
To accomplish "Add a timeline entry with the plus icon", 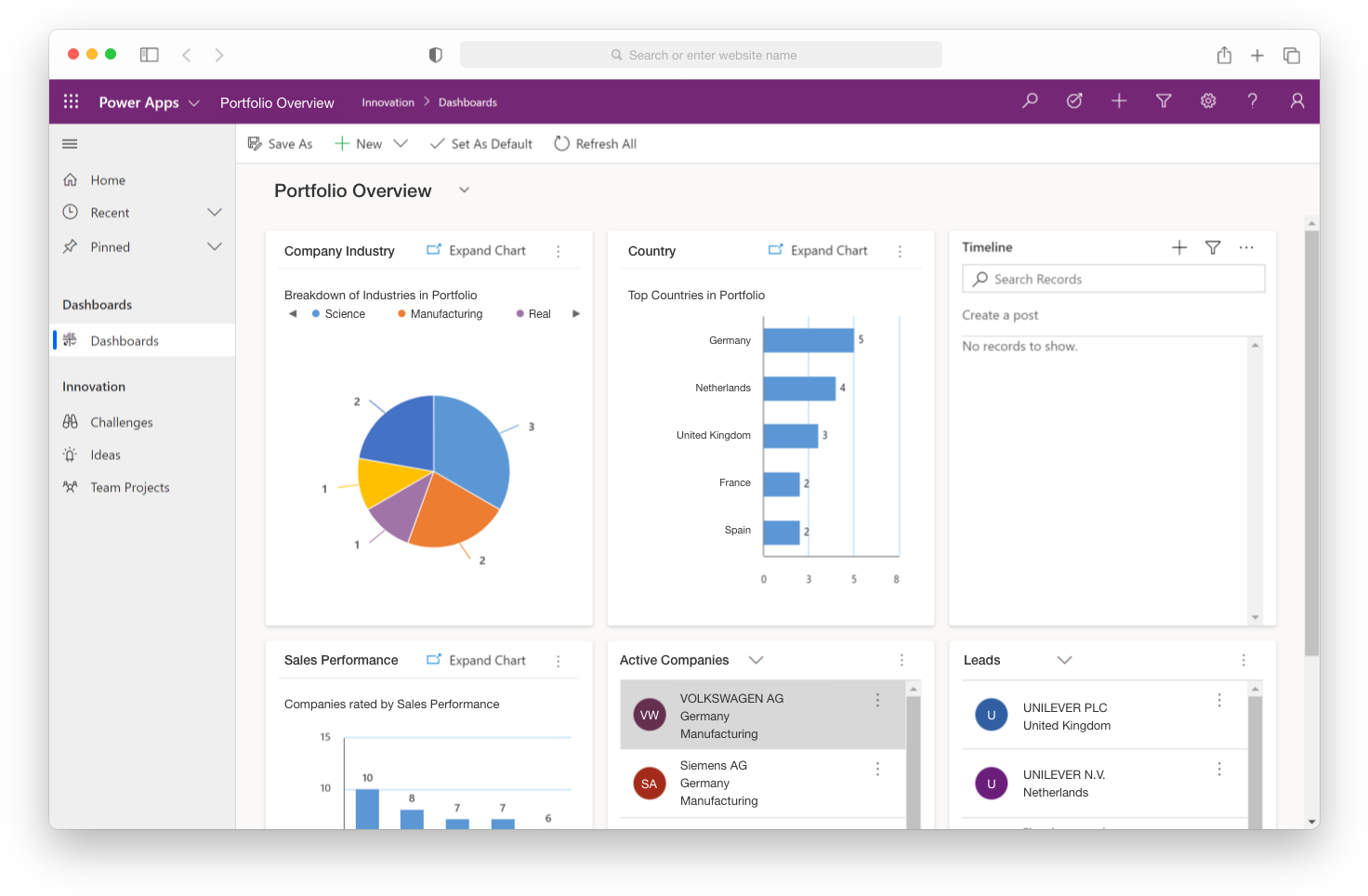I will (1179, 247).
